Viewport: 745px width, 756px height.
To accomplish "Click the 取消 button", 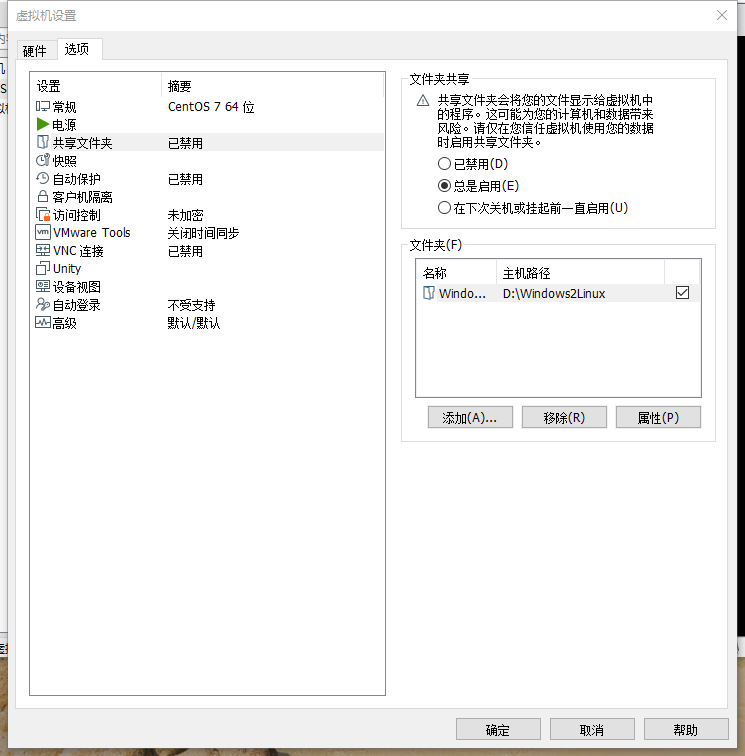I will (592, 729).
